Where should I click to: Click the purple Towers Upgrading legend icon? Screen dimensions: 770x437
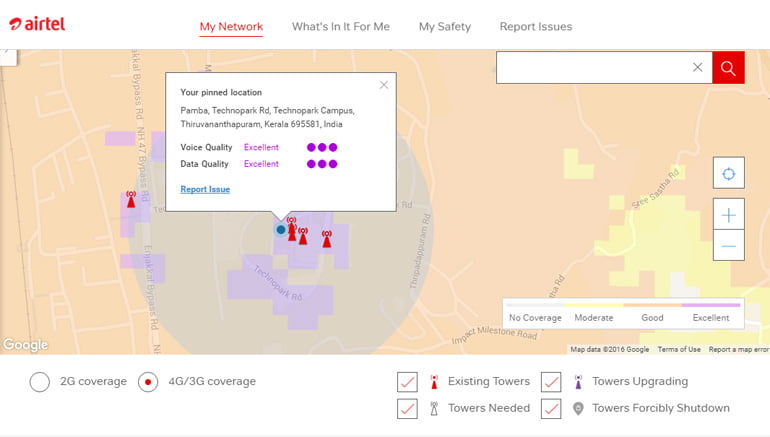tap(578, 382)
